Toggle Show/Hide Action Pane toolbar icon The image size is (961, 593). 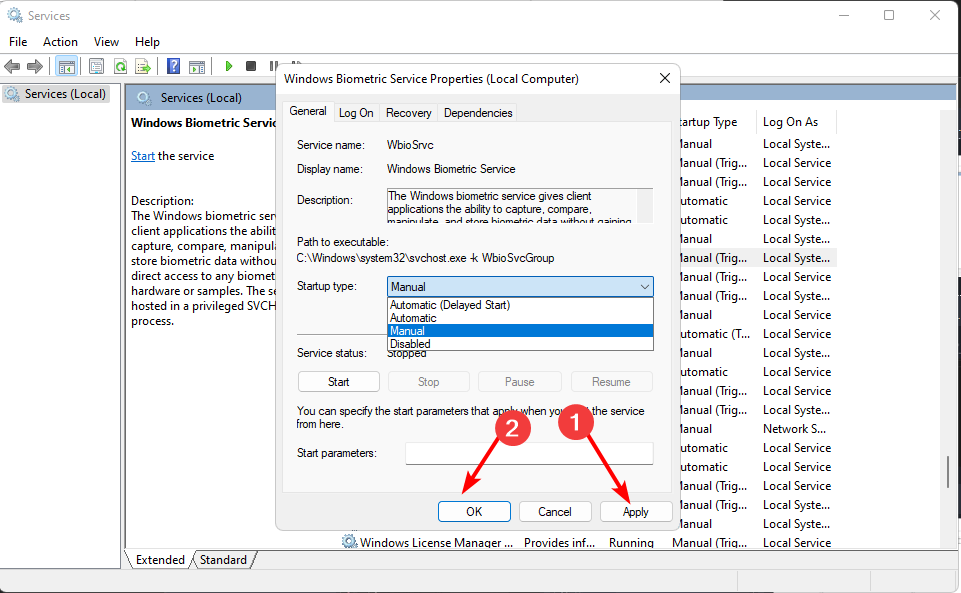click(197, 66)
